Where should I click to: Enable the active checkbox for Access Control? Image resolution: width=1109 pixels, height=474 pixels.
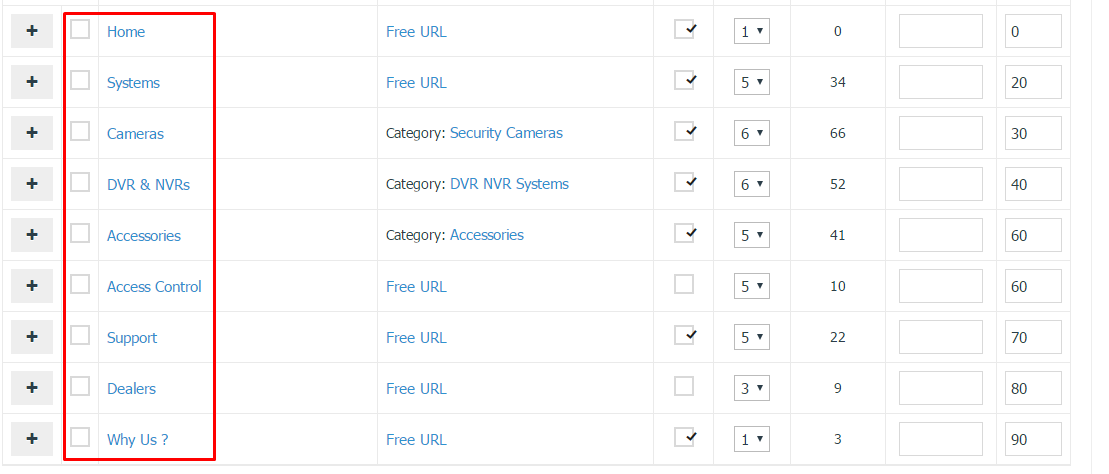click(x=684, y=284)
